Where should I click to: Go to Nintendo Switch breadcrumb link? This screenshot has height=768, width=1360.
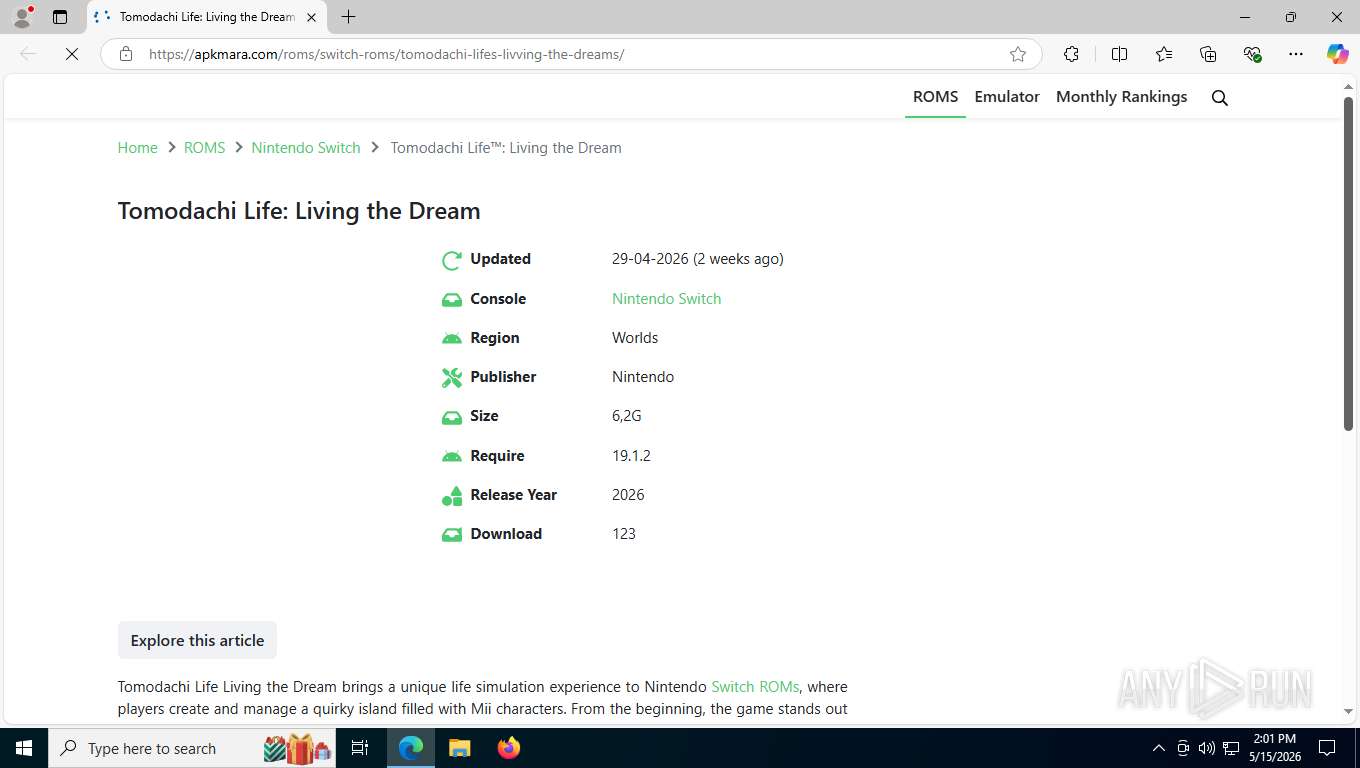(305, 148)
